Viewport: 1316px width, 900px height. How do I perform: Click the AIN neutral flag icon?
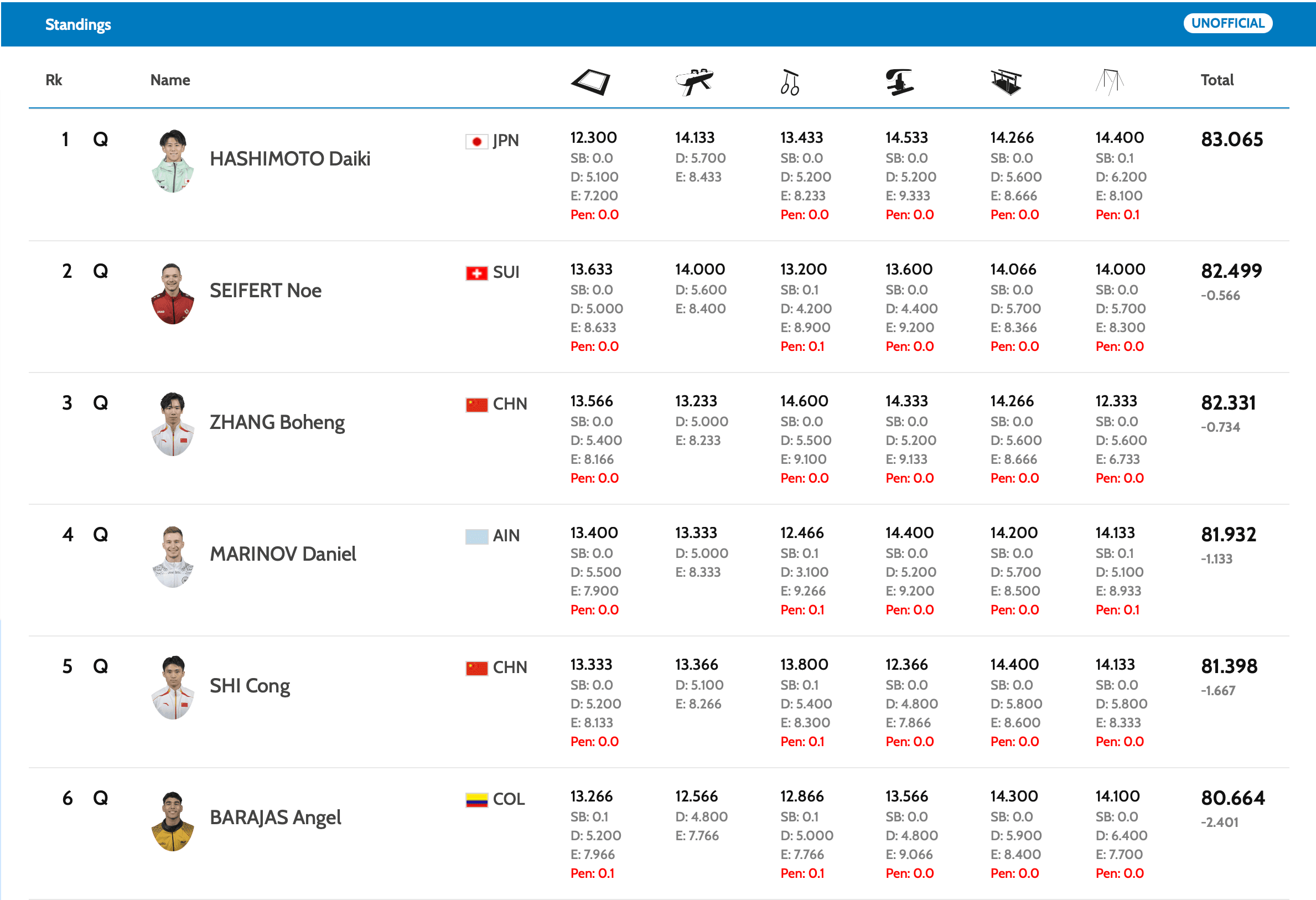476,536
